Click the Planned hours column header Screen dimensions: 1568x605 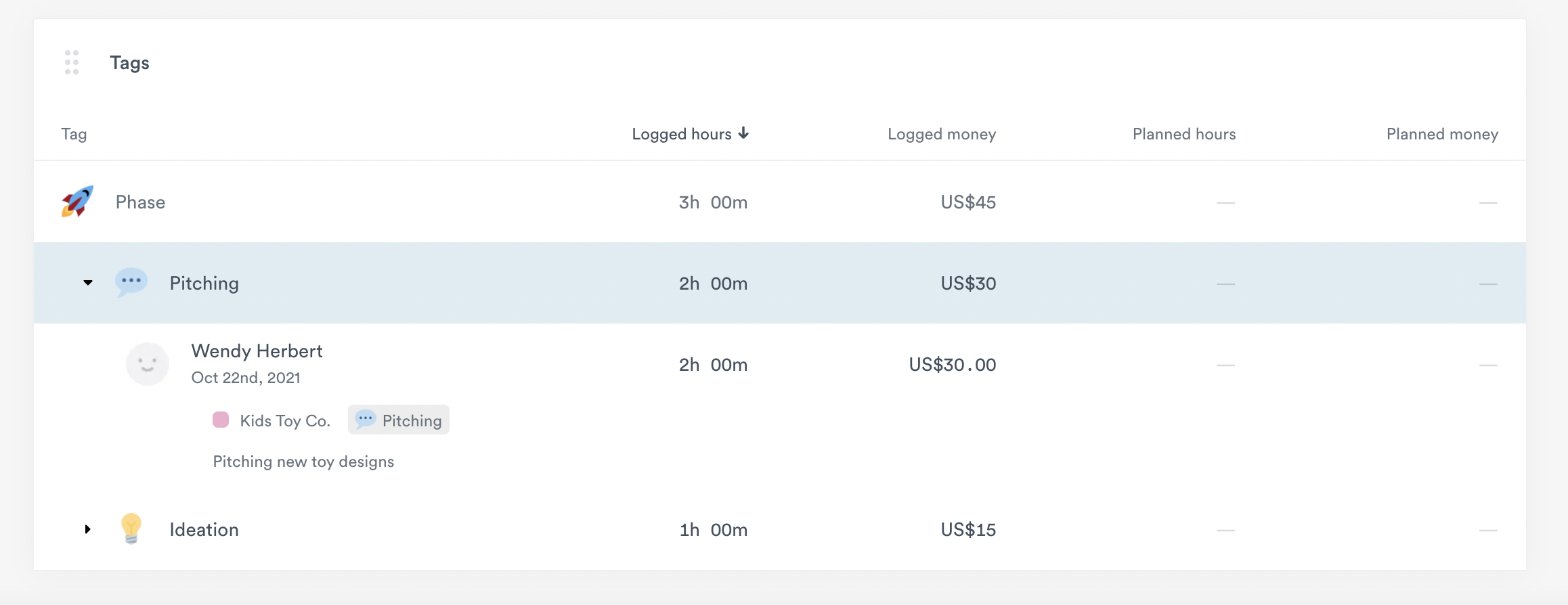click(x=1183, y=134)
